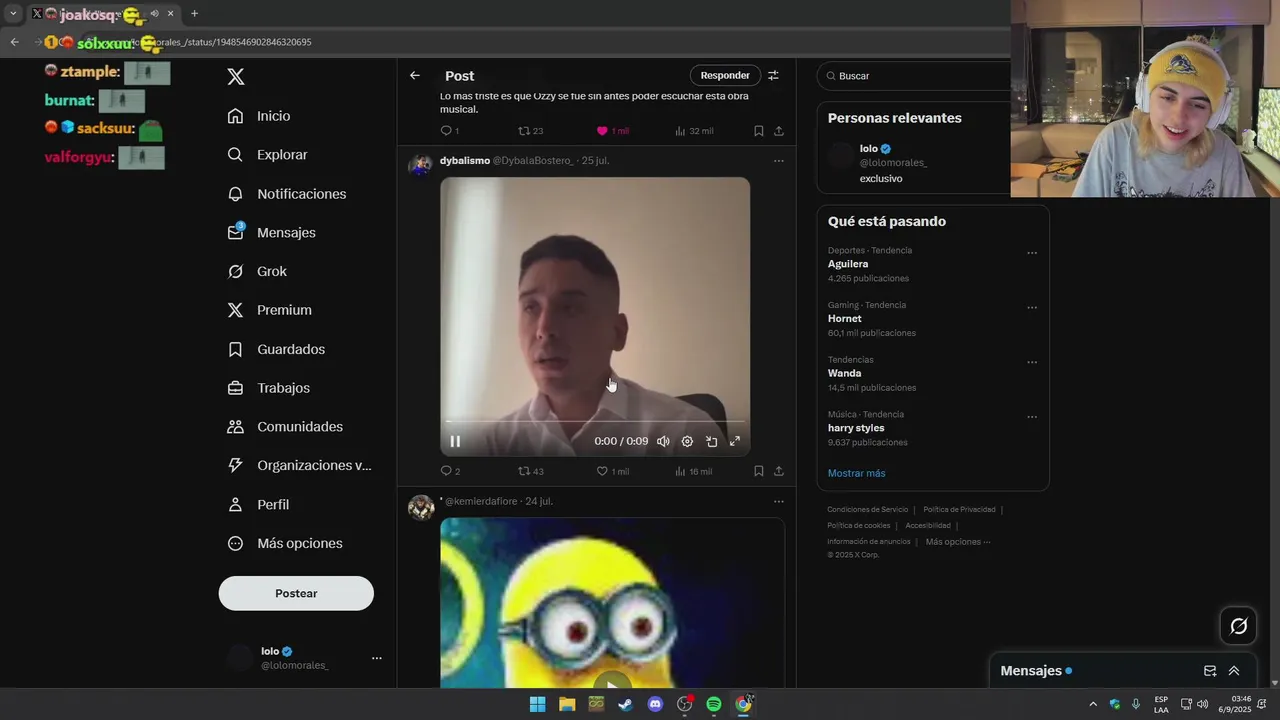1280x720 pixels.
Task: Pause the dybalismo video
Action: click(x=455, y=441)
